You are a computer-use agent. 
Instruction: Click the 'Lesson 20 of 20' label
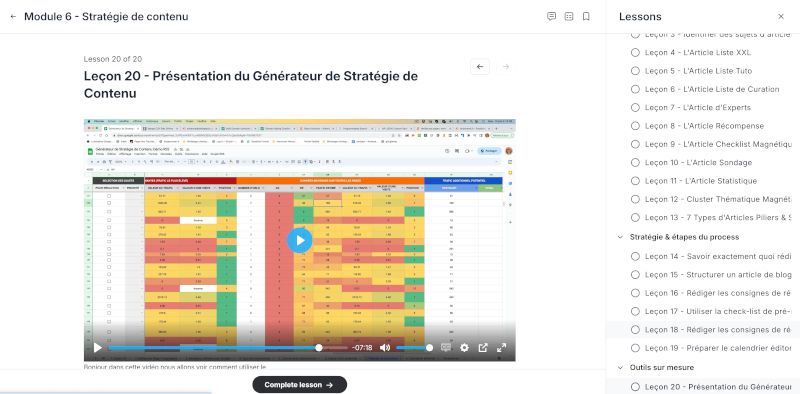click(113, 59)
